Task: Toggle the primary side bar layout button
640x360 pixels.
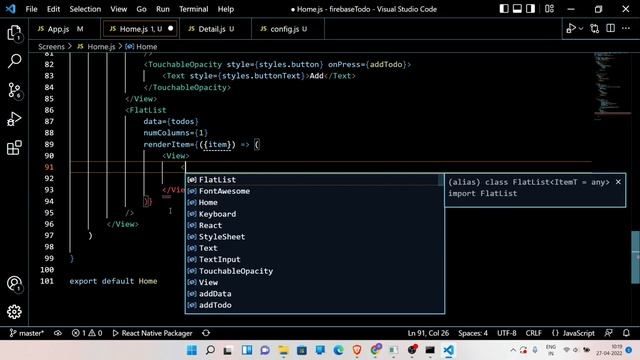Action: (504, 9)
